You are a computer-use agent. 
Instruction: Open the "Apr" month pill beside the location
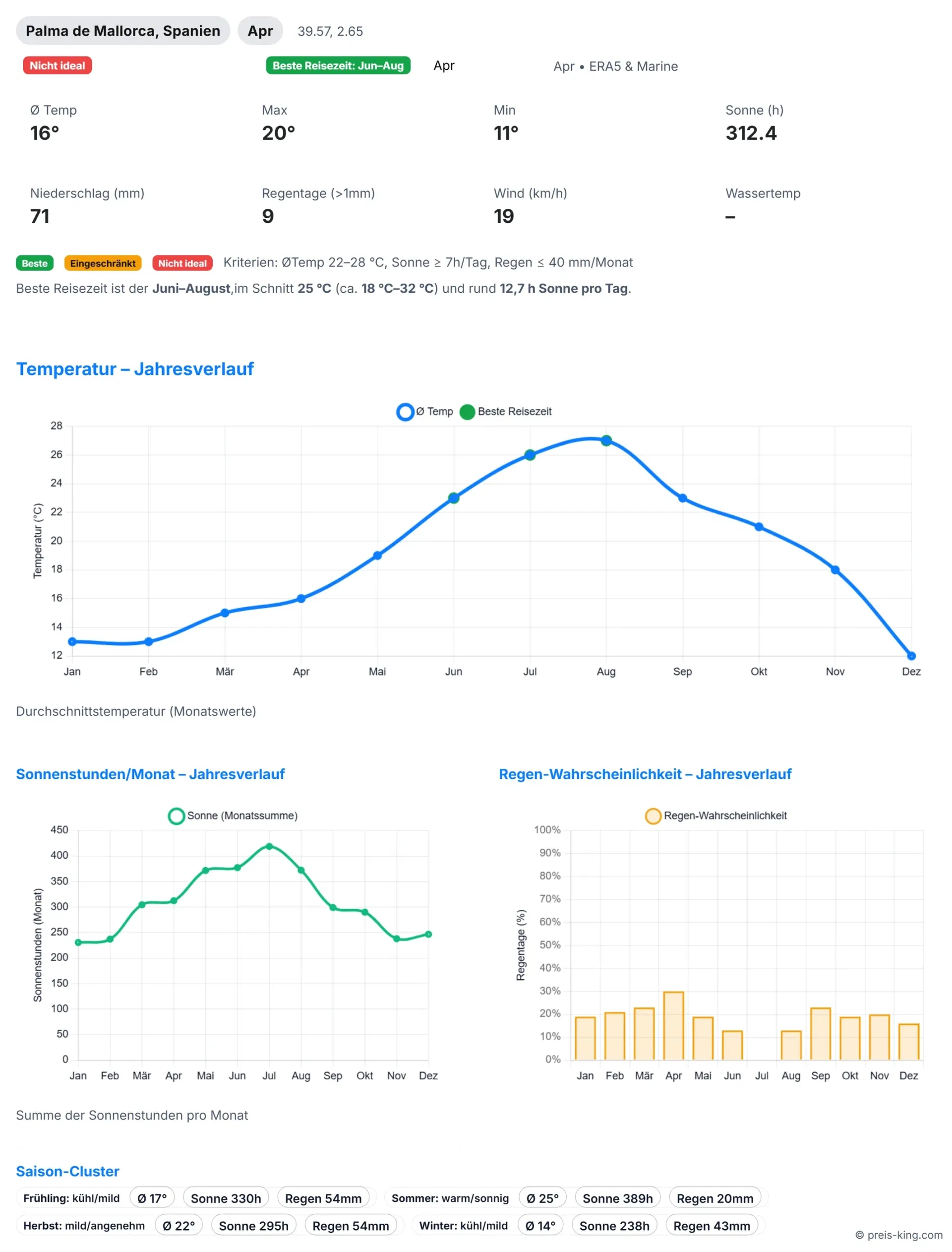pyautogui.click(x=260, y=31)
